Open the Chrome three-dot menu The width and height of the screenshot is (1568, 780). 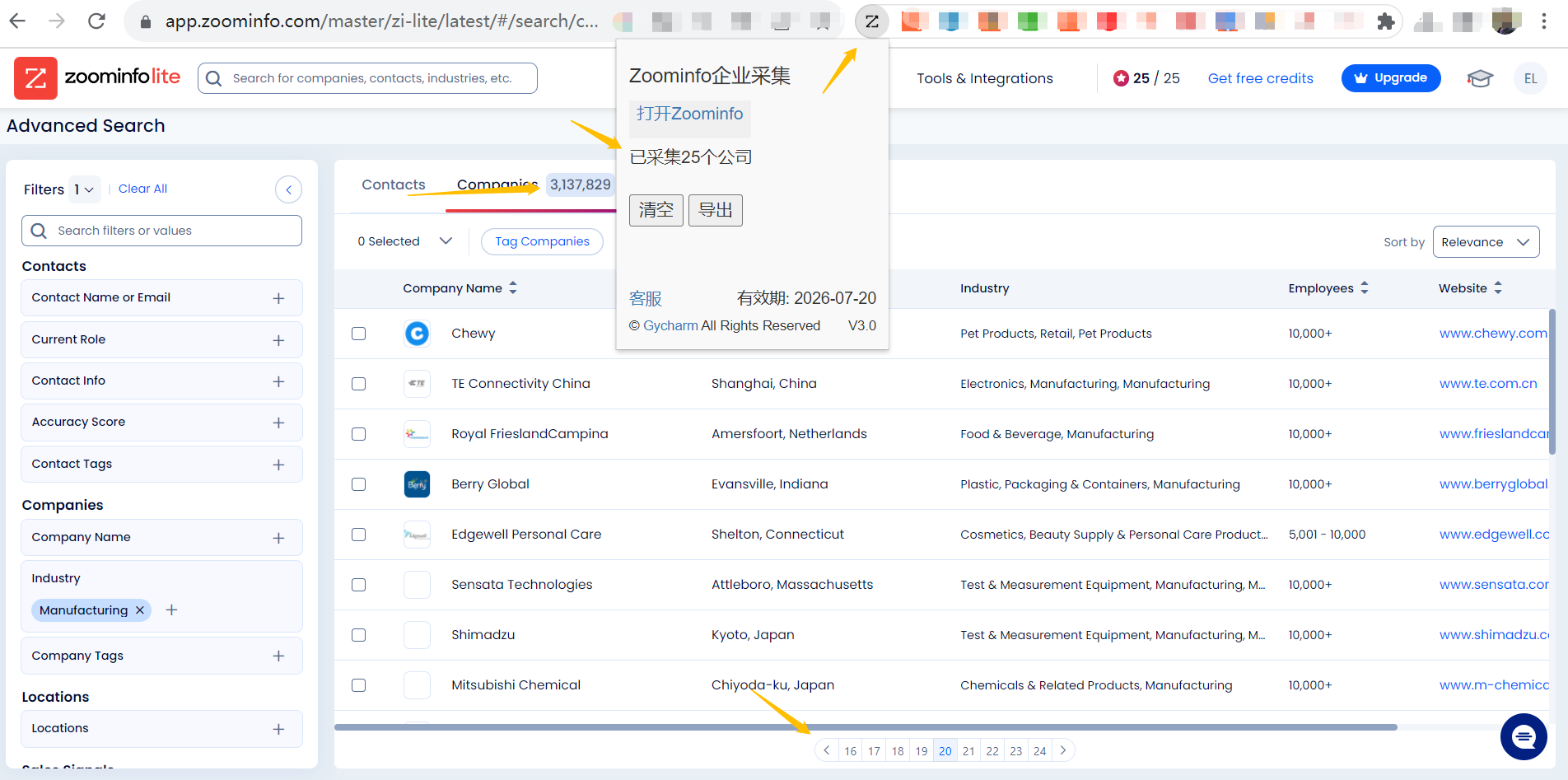pos(1544,21)
